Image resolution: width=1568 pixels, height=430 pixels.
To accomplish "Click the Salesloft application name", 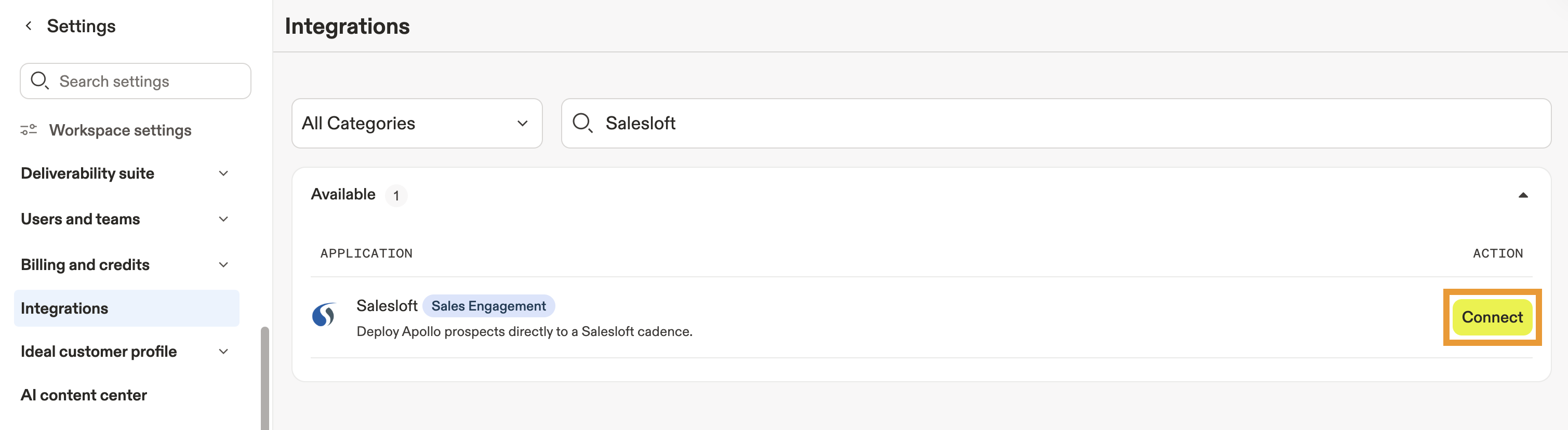I will [387, 305].
